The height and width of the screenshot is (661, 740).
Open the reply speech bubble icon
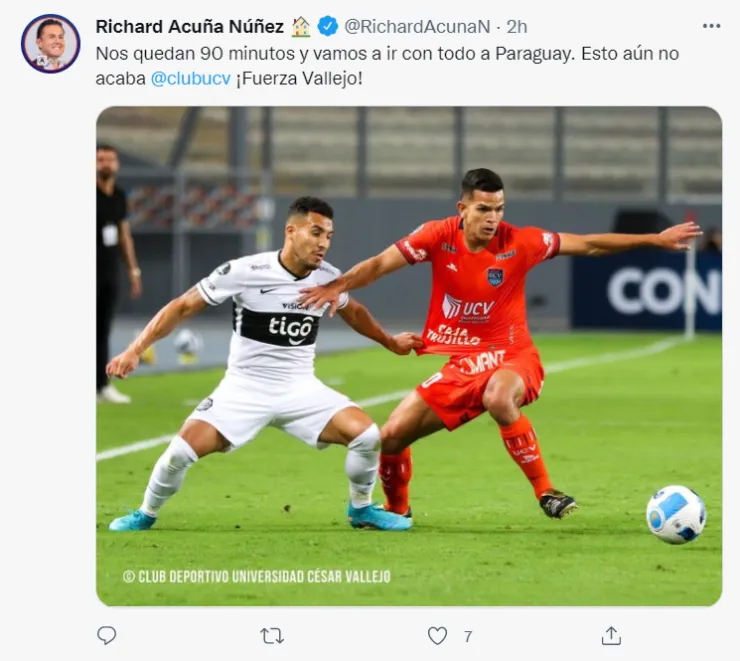coord(107,636)
